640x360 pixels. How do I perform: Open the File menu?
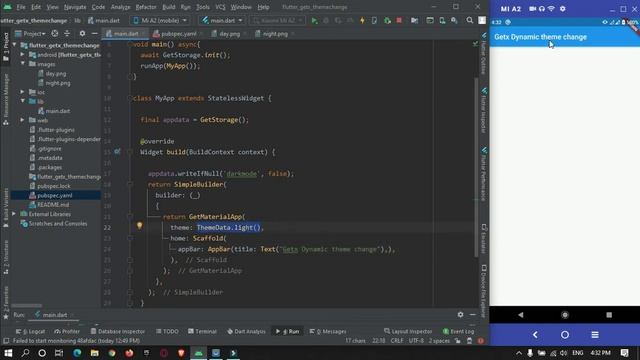[x=21, y=7]
